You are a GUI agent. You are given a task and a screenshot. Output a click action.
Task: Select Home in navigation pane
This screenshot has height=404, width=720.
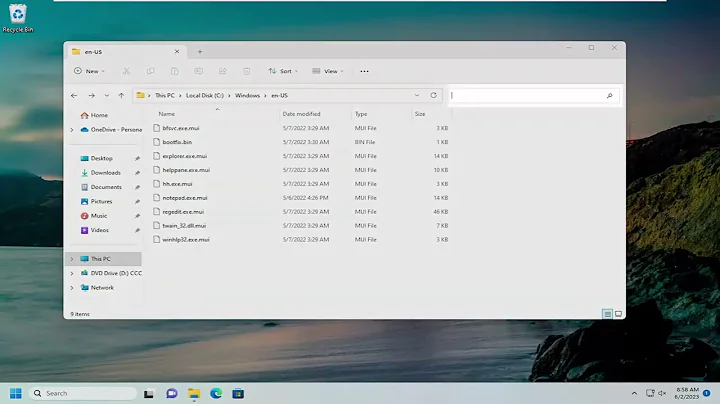click(94, 115)
